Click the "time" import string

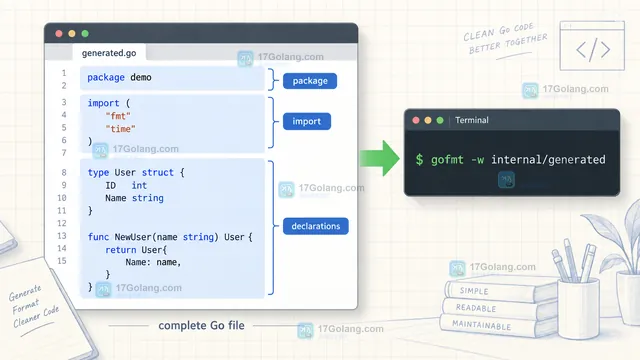tap(120, 129)
